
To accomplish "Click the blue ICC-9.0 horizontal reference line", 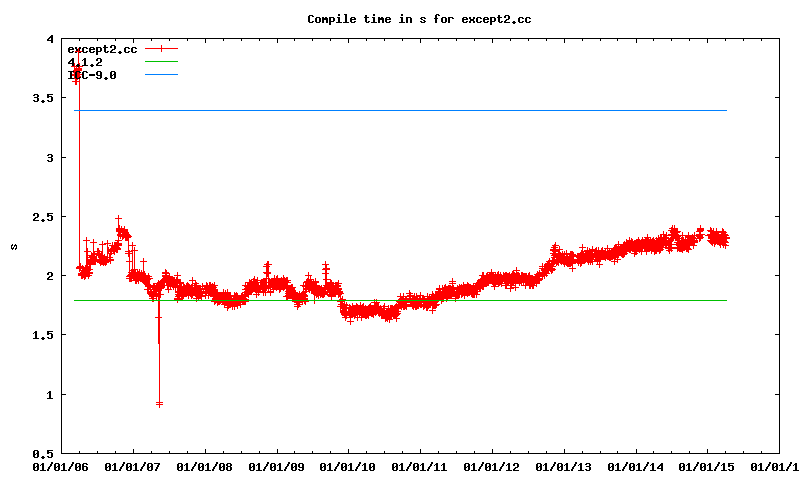I will click(400, 110).
